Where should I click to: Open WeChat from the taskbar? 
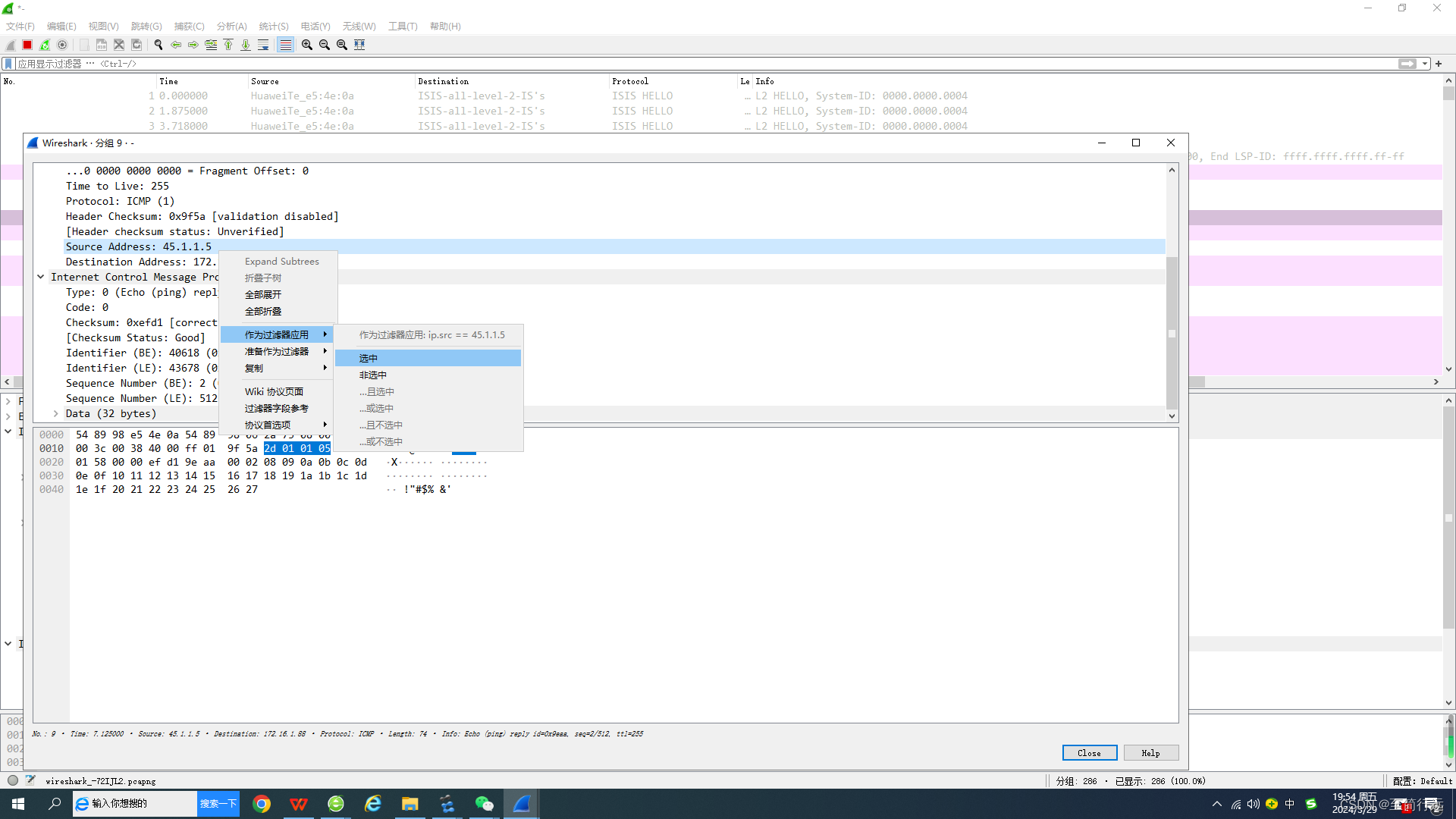point(485,804)
